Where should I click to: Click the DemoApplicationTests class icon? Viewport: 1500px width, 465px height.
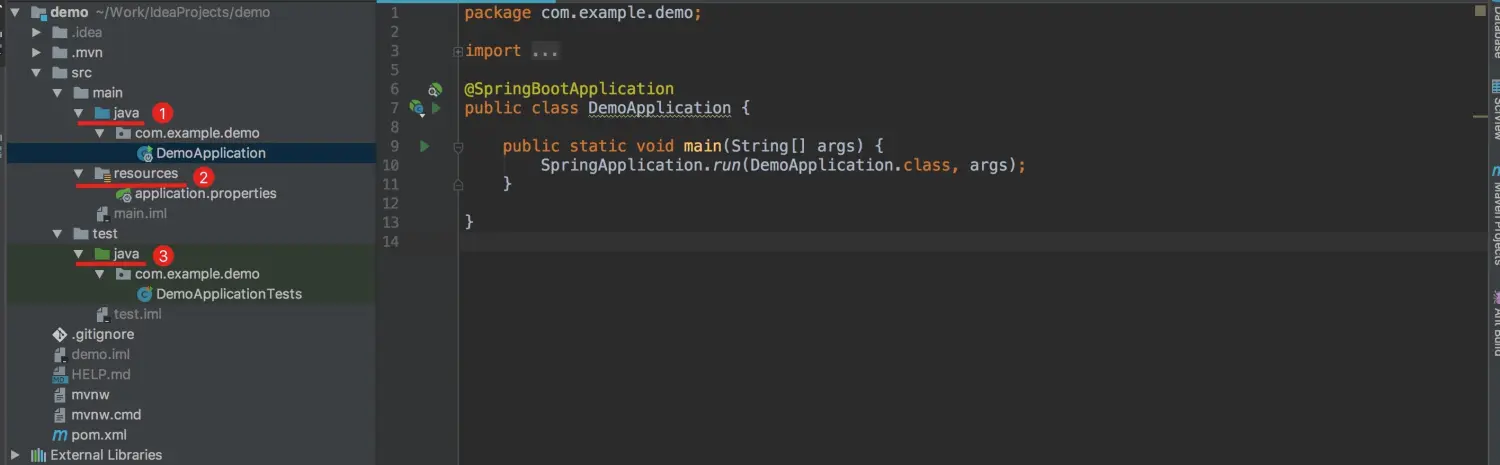tap(145, 294)
